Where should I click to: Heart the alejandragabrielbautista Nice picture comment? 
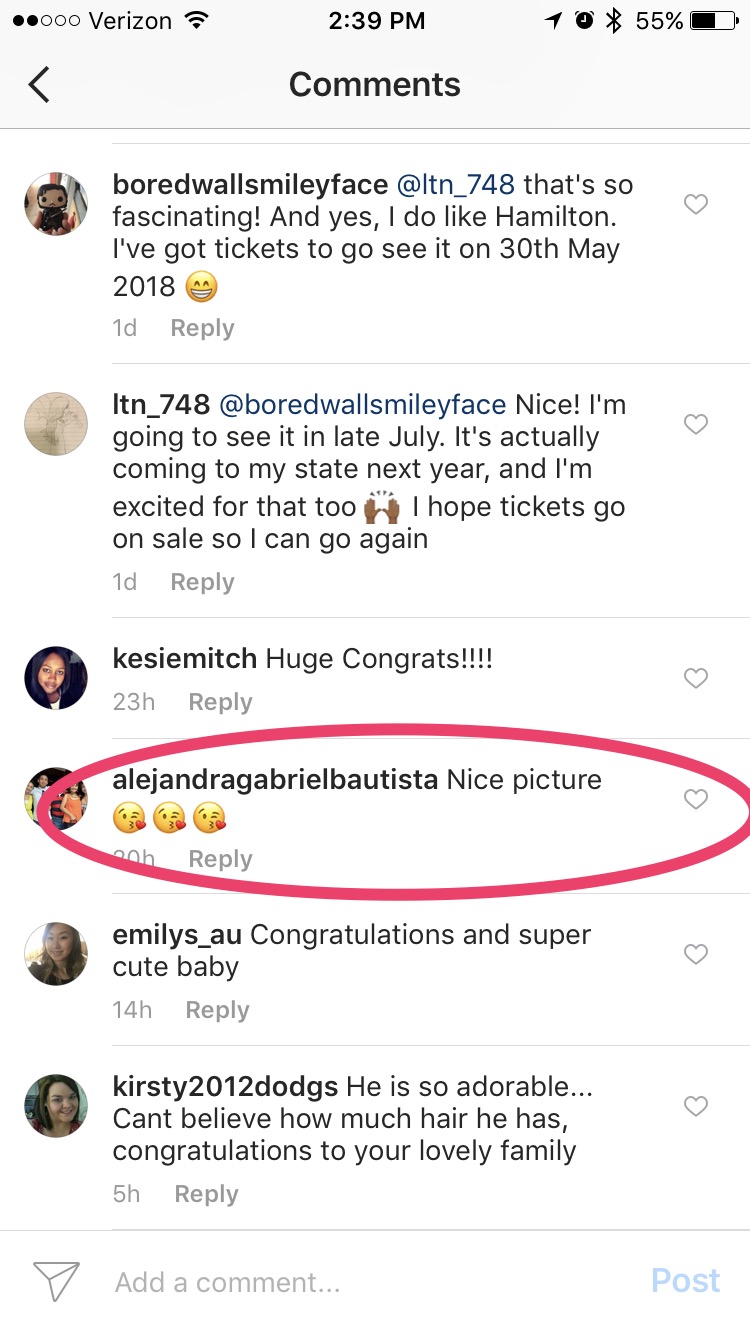[x=695, y=799]
